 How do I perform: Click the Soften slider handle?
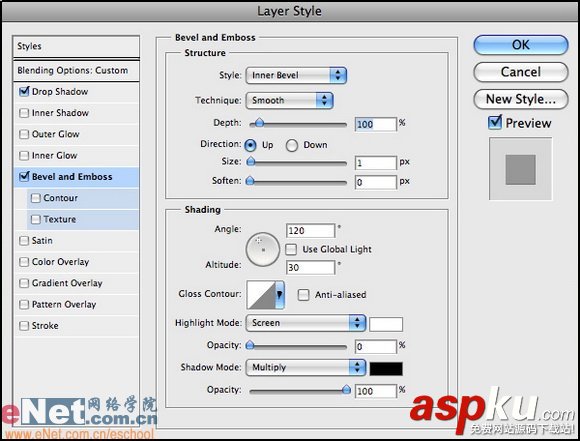pyautogui.click(x=250, y=181)
